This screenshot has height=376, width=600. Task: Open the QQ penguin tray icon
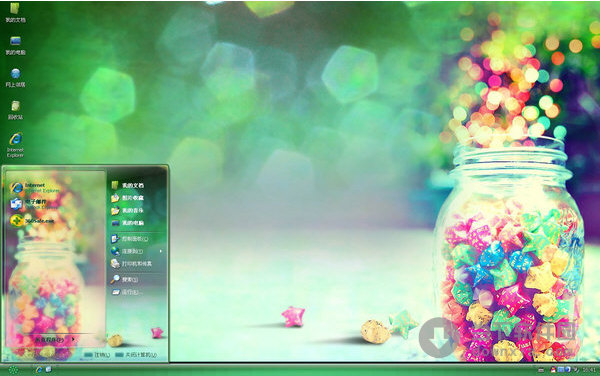pos(553,369)
